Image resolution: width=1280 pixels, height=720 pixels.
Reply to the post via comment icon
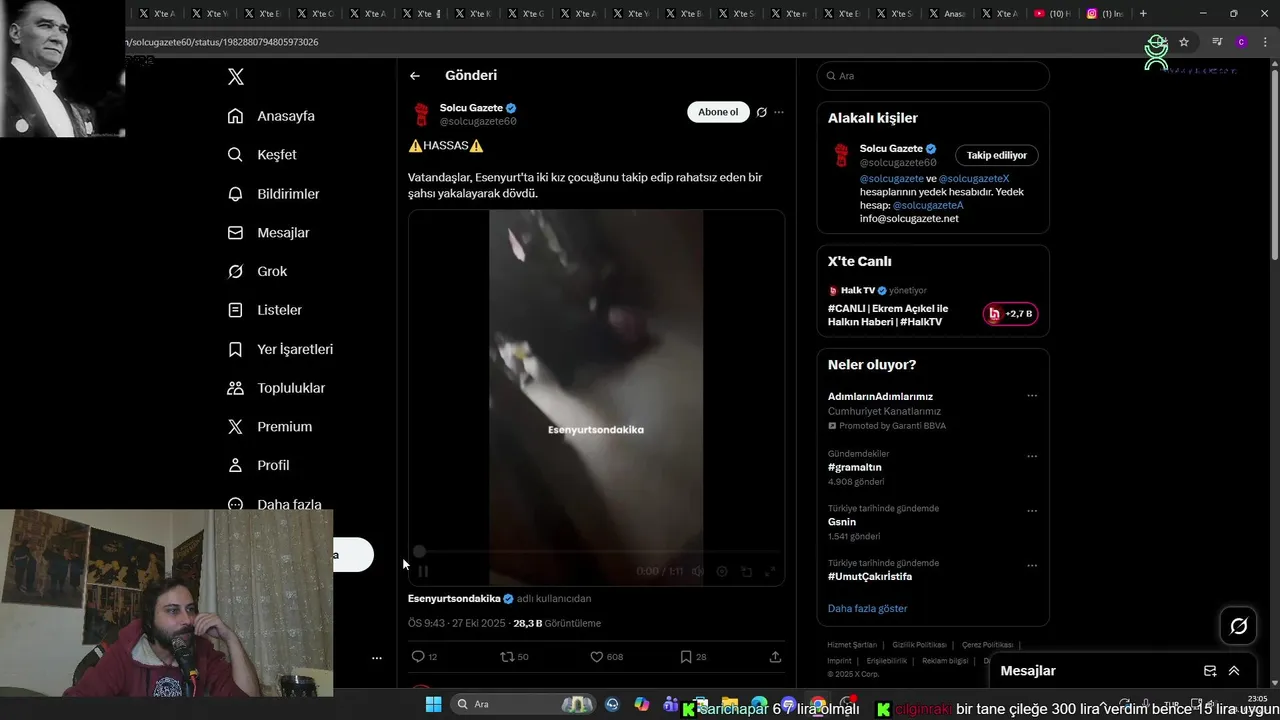pyautogui.click(x=418, y=657)
